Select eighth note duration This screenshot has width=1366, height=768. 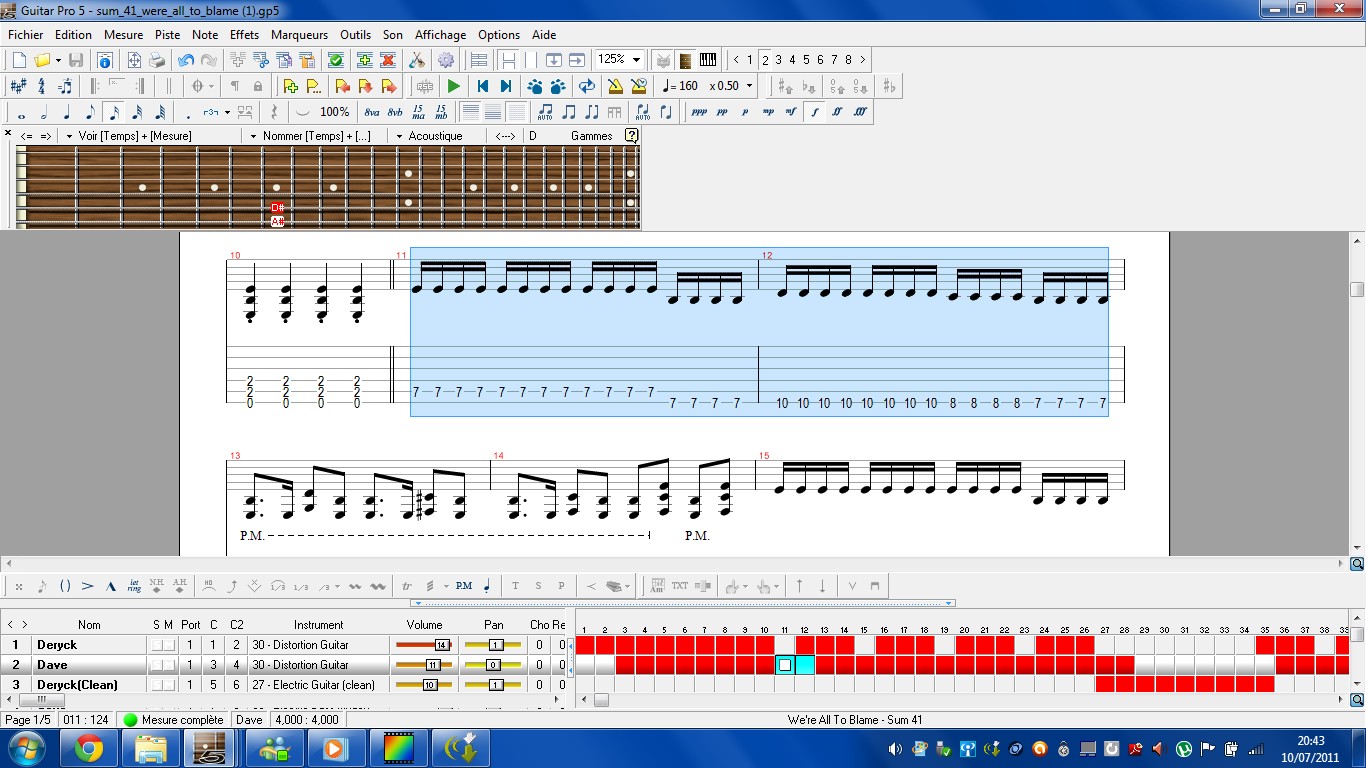[90, 112]
